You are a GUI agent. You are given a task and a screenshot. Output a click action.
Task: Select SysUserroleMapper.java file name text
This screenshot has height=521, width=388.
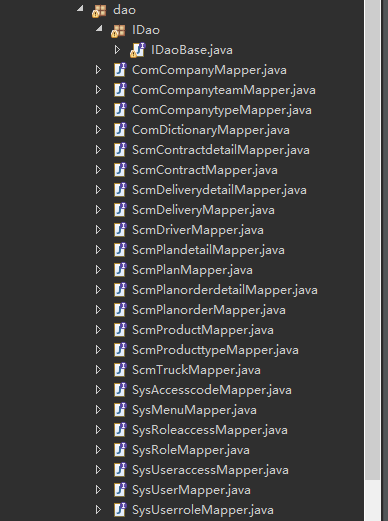pos(203,510)
